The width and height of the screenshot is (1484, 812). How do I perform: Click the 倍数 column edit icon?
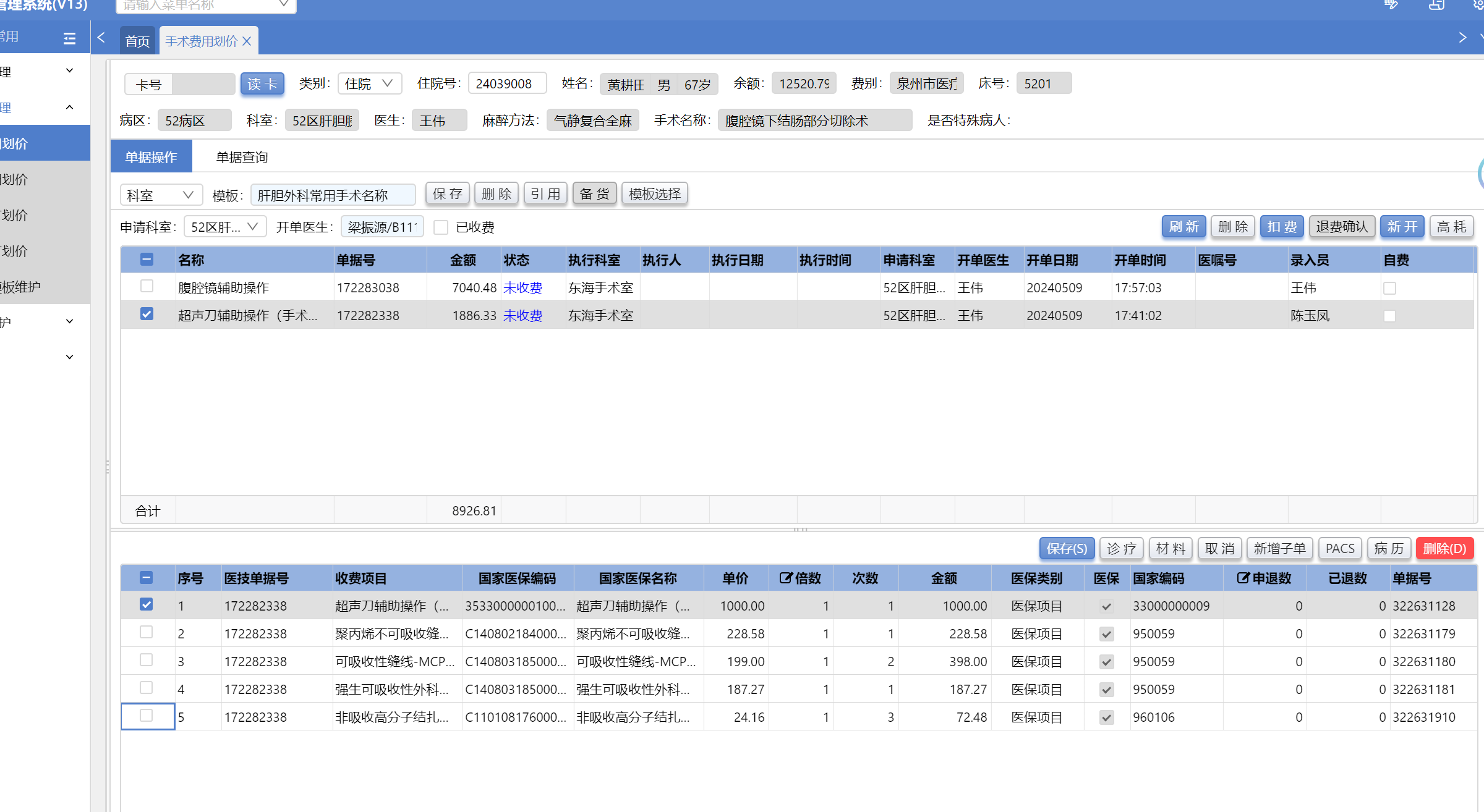point(785,578)
